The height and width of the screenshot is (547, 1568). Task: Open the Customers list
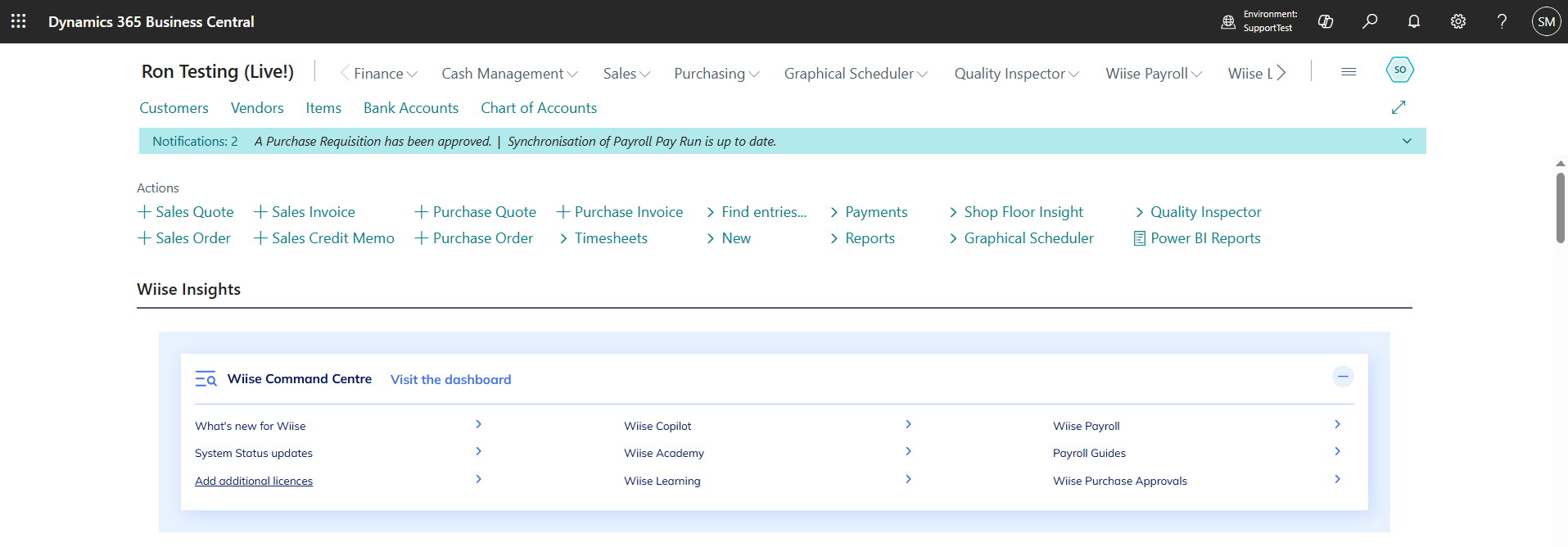pos(174,108)
